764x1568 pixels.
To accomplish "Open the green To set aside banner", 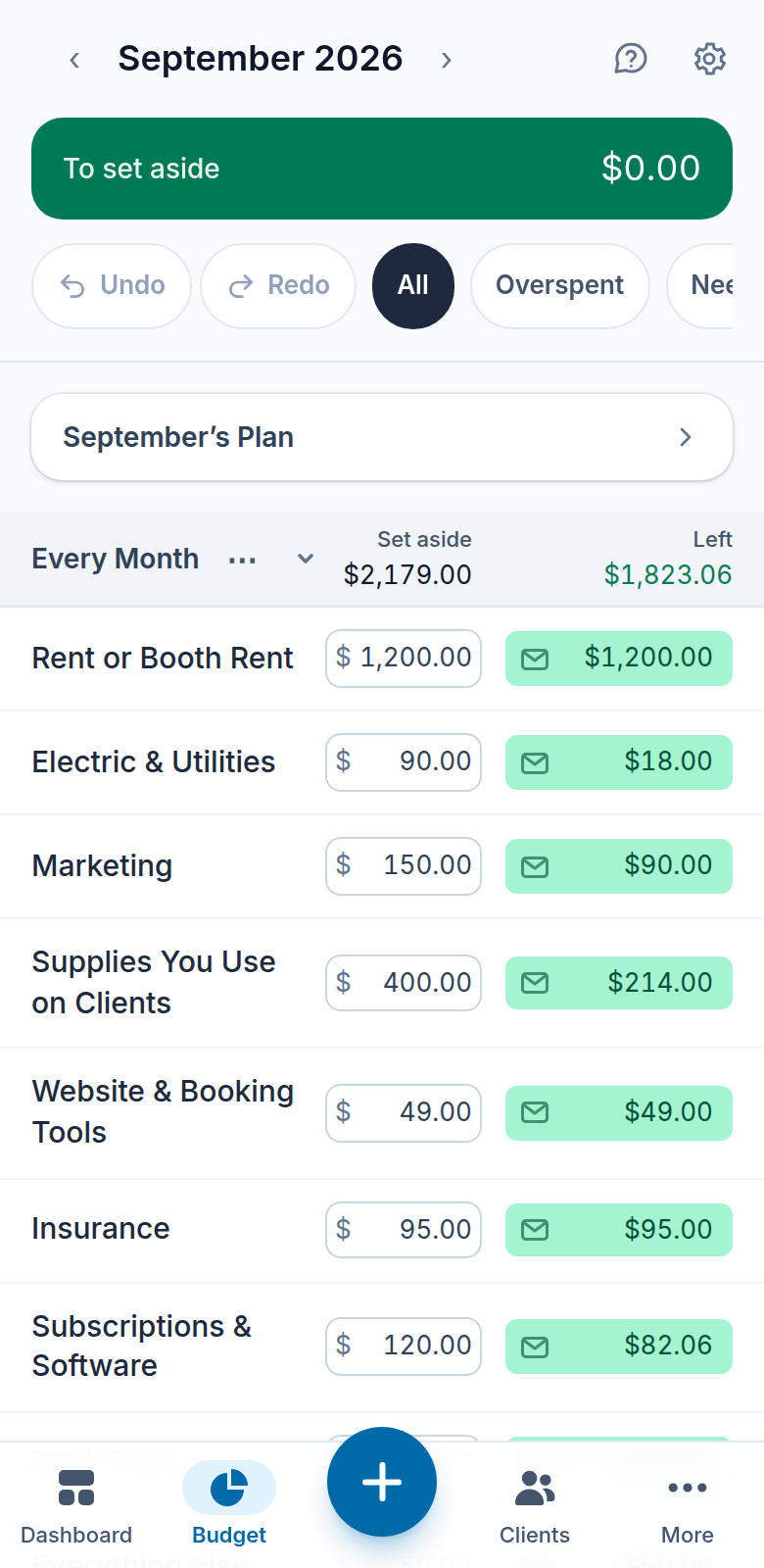I will pos(382,169).
